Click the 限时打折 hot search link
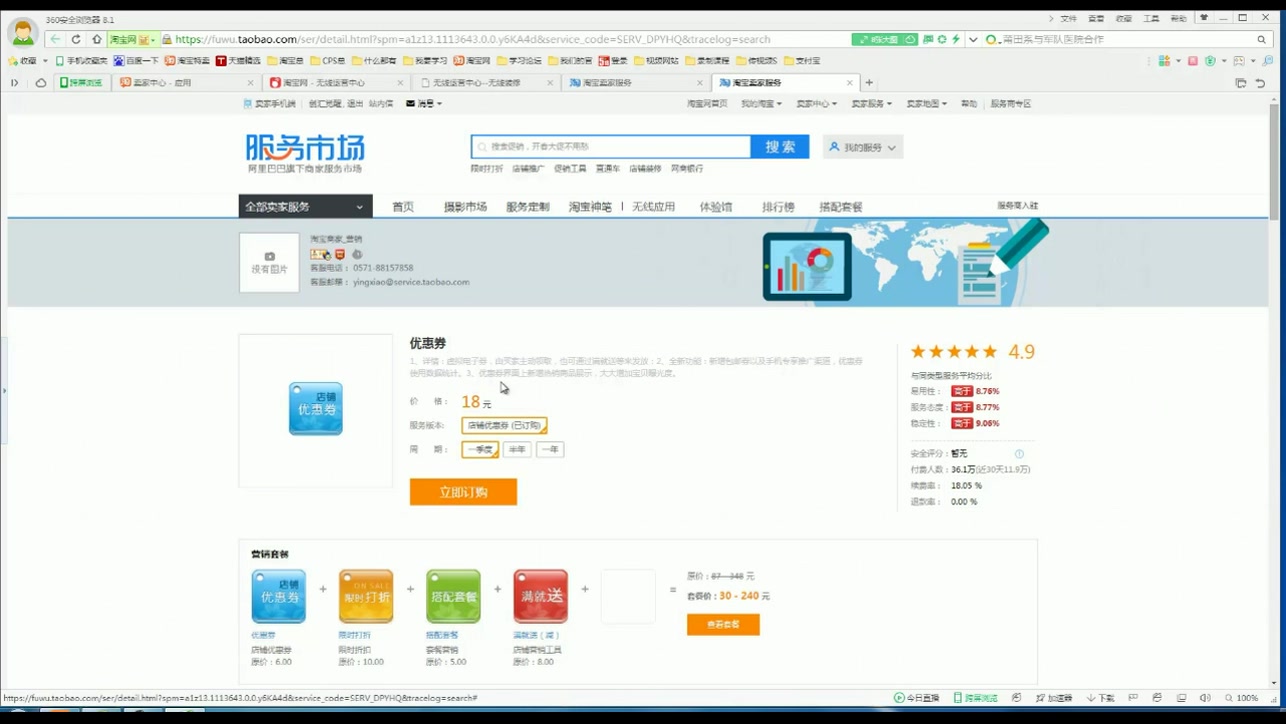 point(487,169)
